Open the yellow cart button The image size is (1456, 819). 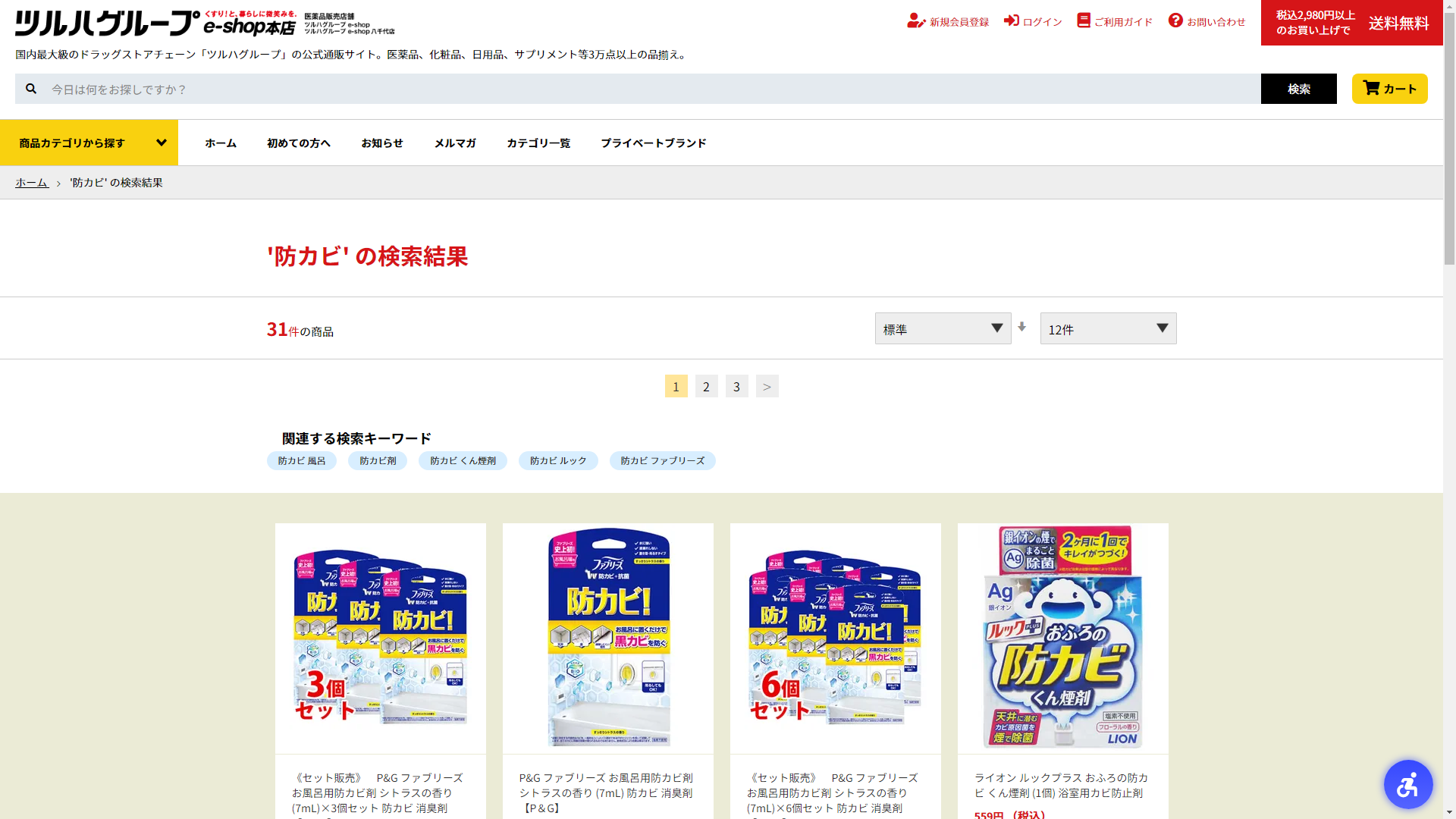click(1389, 89)
